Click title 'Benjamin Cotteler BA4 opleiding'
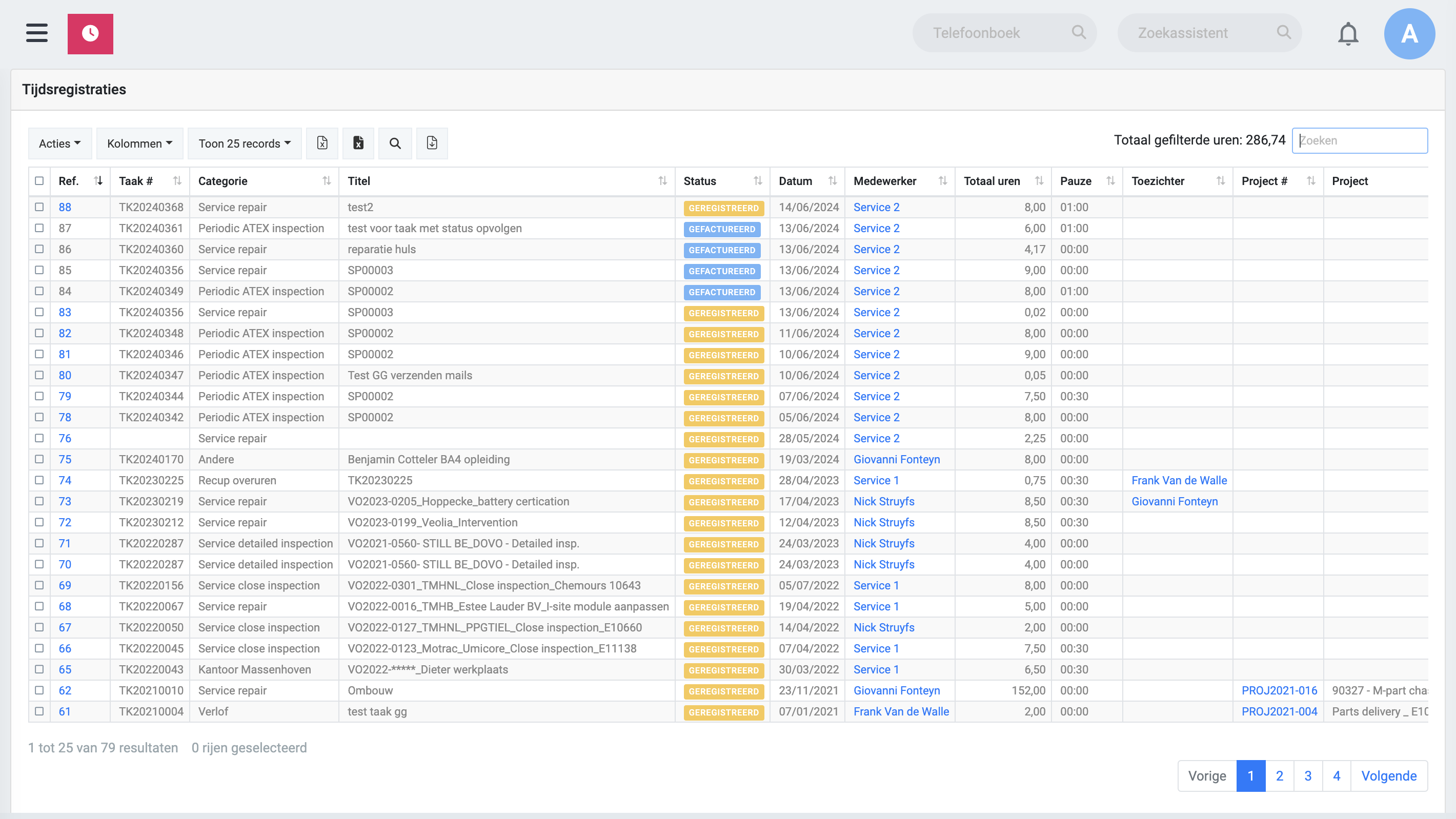This screenshot has height=819, width=1456. (429, 459)
